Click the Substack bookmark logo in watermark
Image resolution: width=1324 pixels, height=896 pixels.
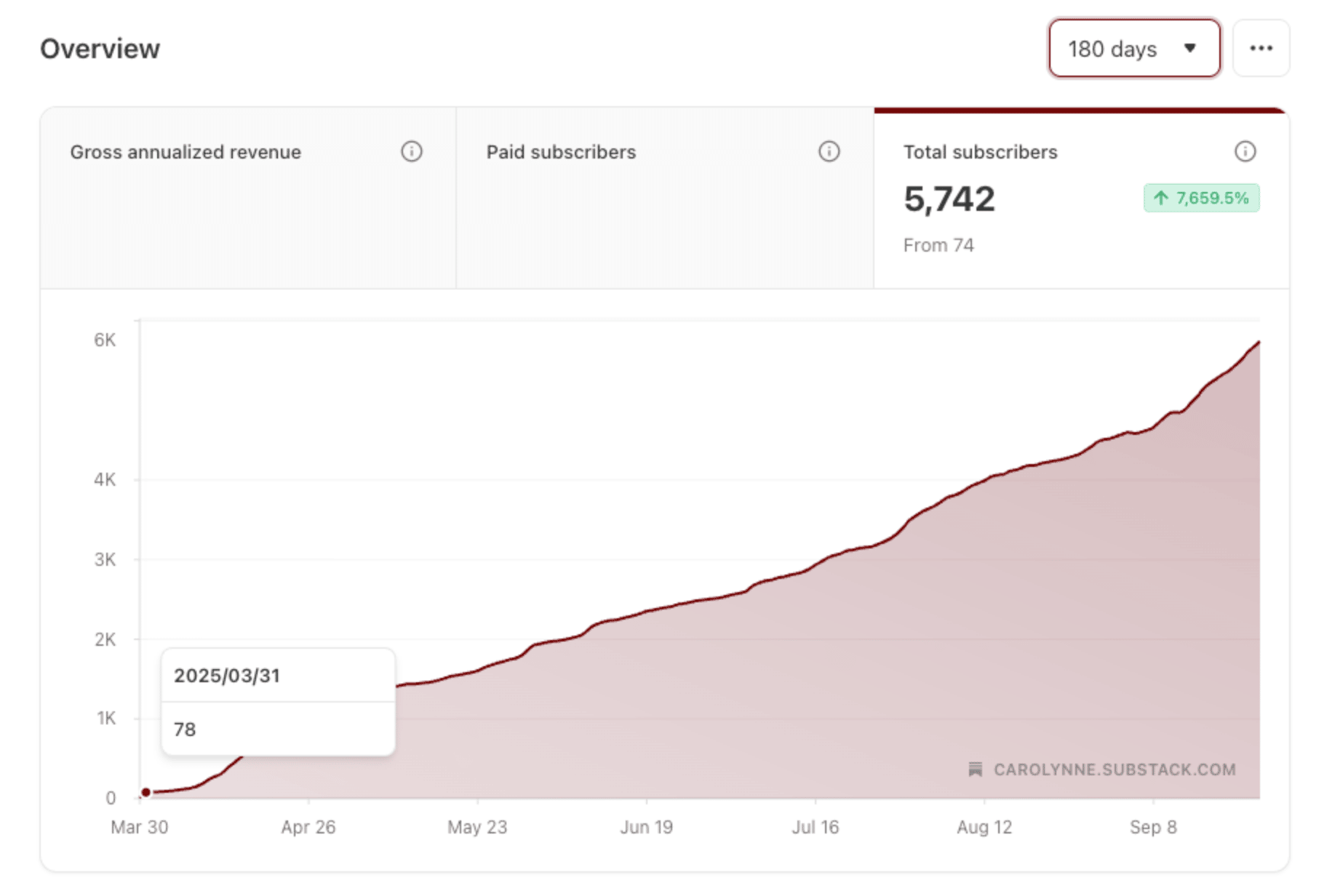click(x=976, y=769)
